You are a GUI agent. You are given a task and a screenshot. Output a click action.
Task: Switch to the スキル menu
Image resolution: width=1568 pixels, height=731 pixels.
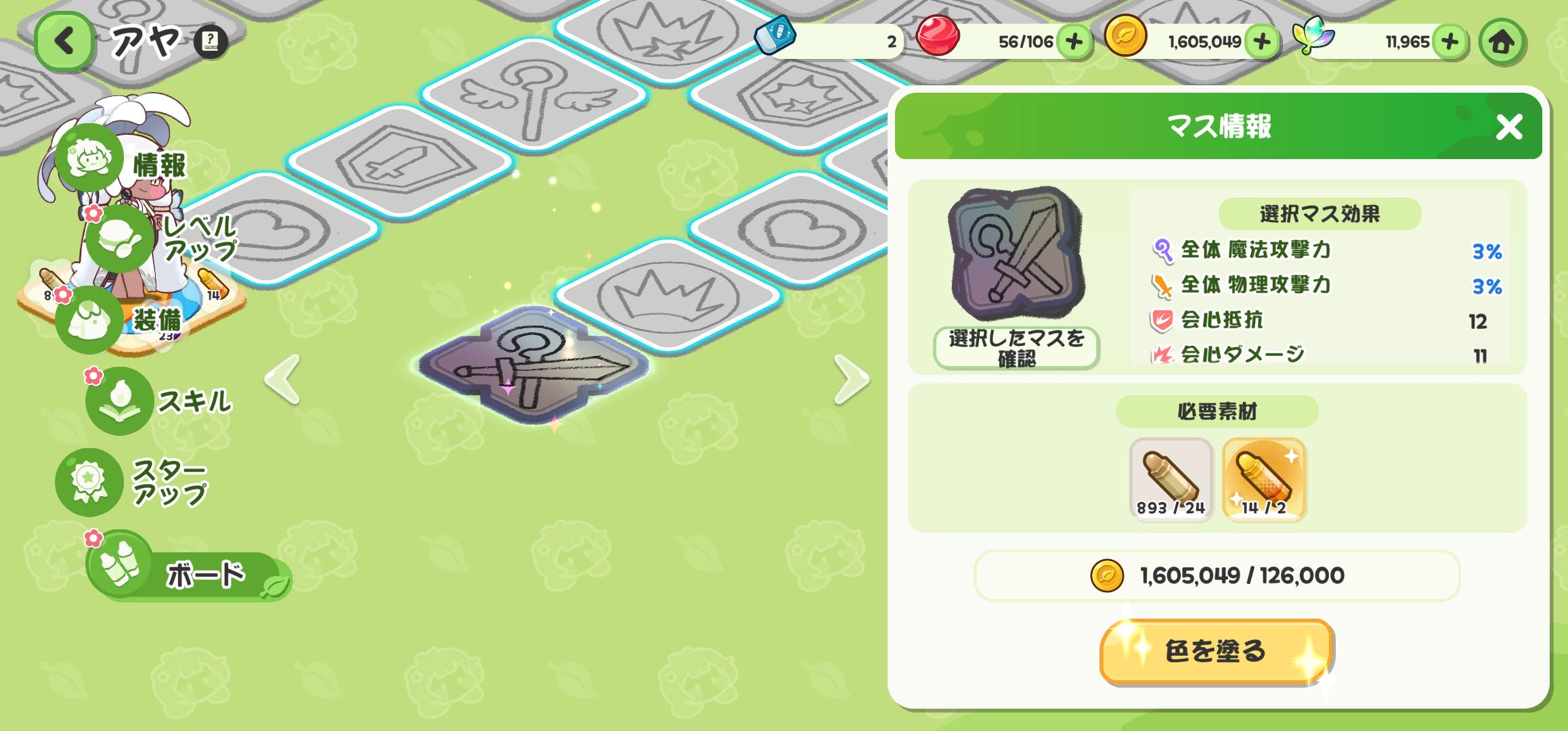pyautogui.click(x=160, y=401)
